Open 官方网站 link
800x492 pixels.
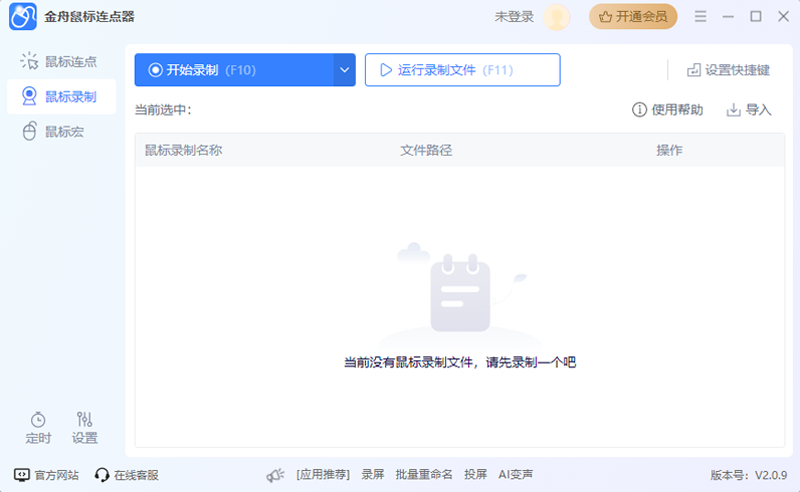[x=46, y=475]
